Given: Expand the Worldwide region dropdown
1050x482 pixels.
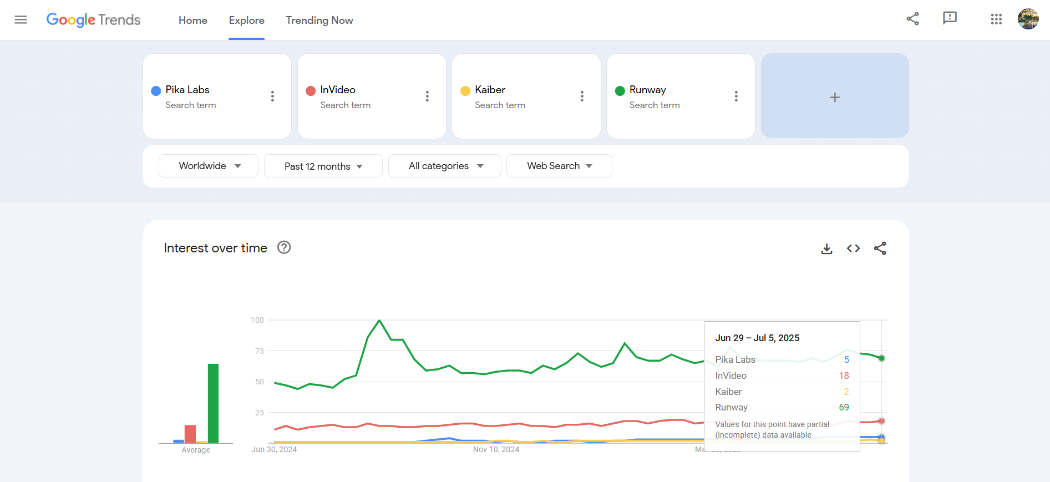Looking at the screenshot, I should click(208, 166).
